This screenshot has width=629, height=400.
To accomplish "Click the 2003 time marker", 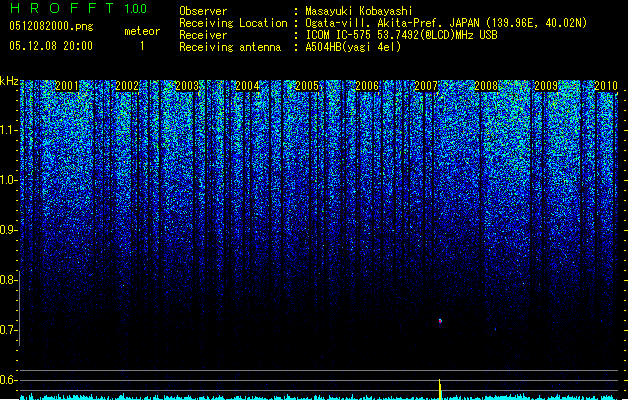I will tap(187, 86).
